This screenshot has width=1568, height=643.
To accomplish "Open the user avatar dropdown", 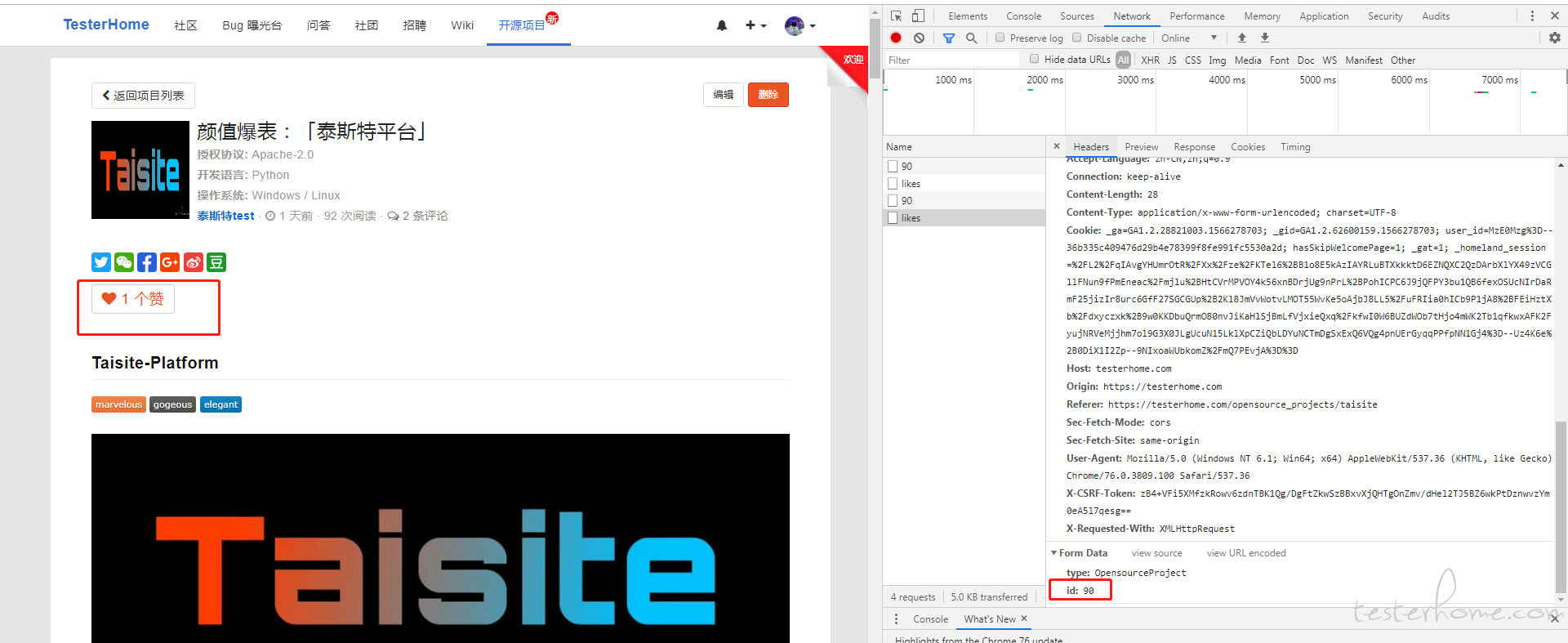I will [x=800, y=26].
